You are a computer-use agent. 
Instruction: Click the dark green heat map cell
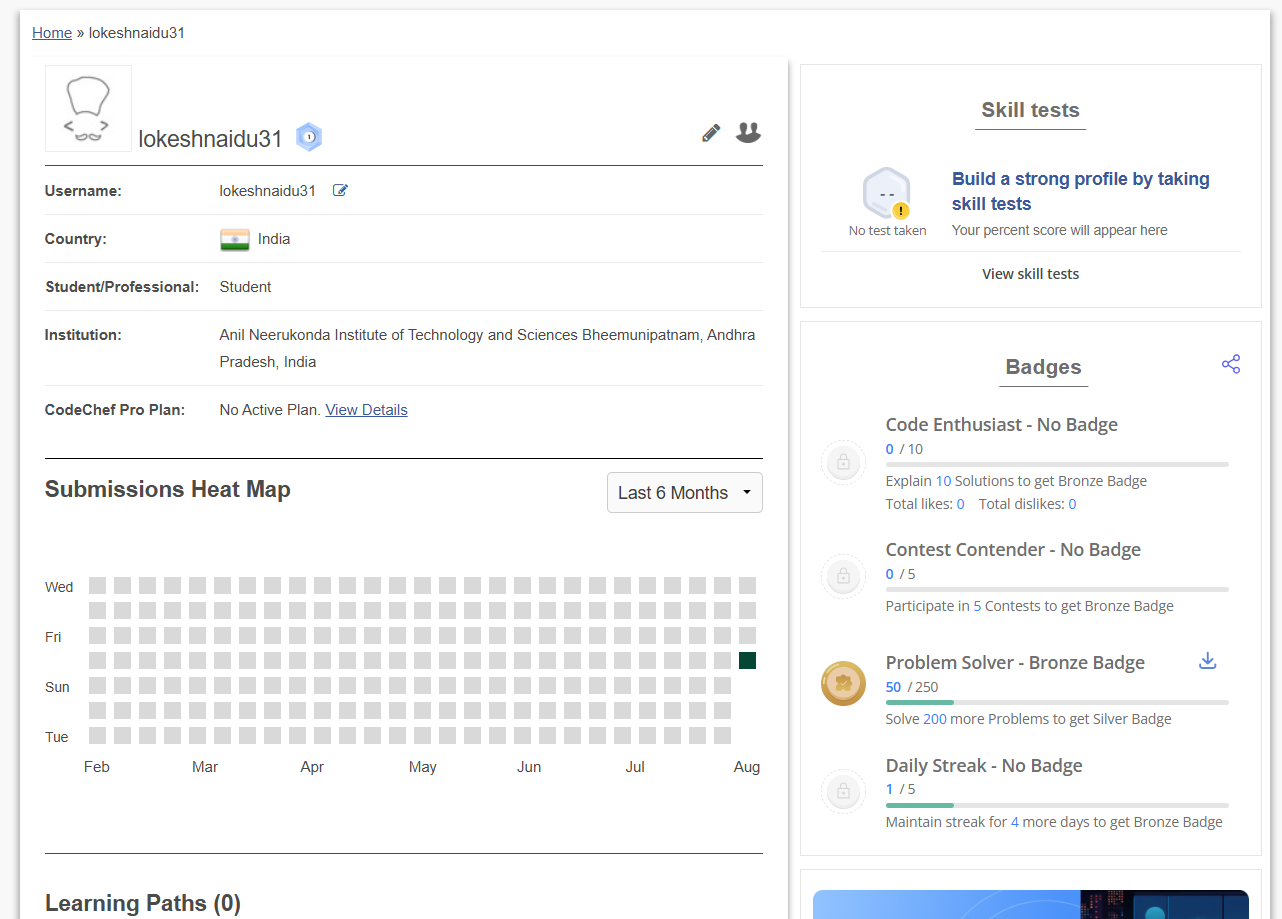pyautogui.click(x=747, y=660)
